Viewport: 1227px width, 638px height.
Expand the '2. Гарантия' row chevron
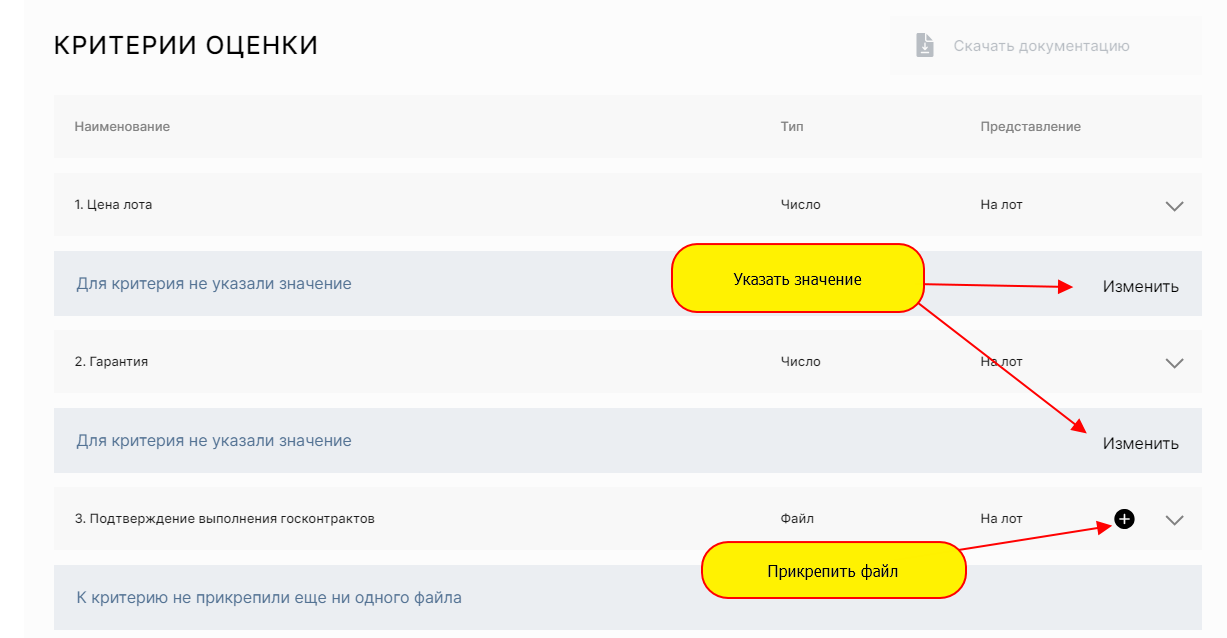(x=1174, y=363)
